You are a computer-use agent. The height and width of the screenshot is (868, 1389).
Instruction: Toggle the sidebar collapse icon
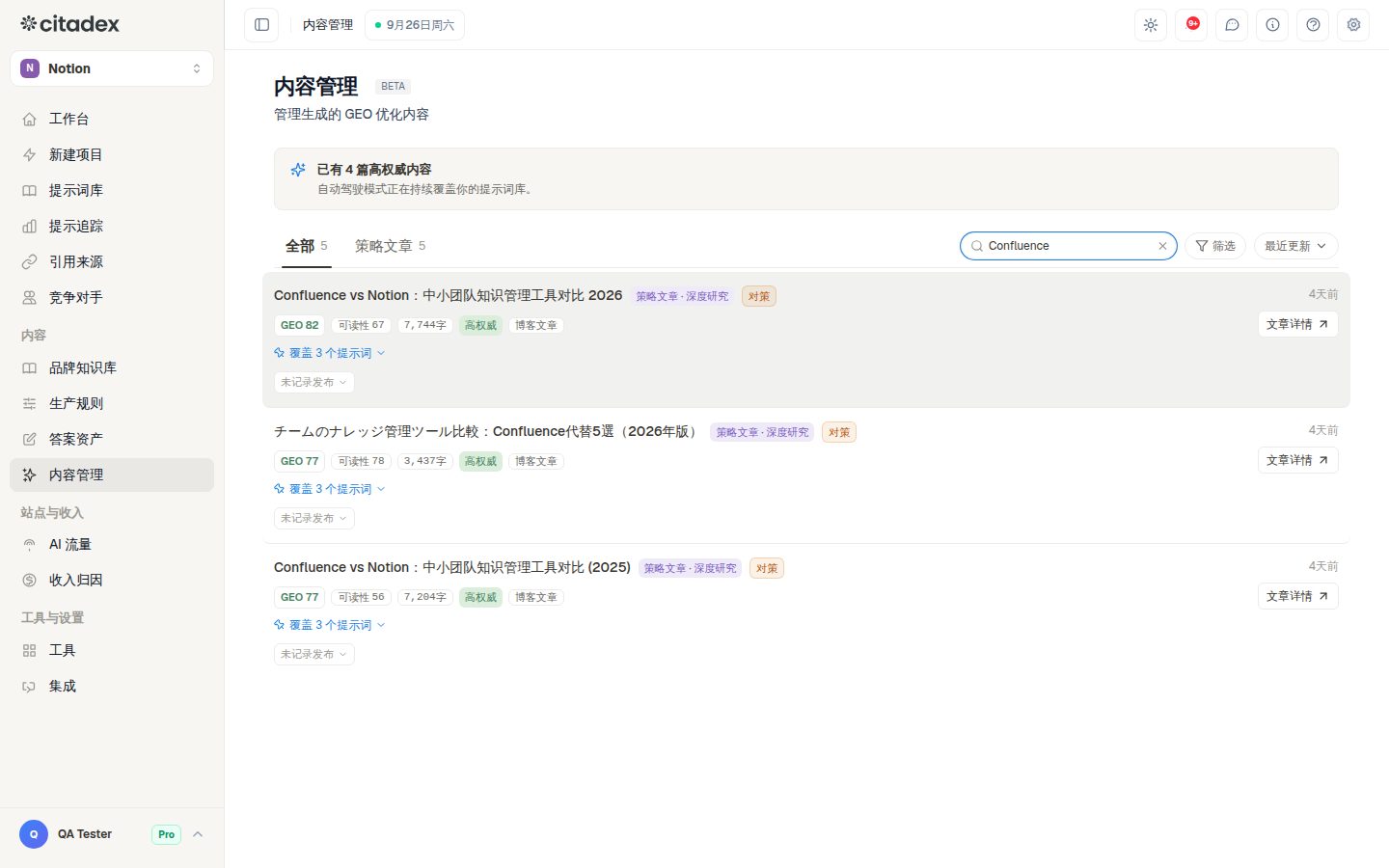pos(261,25)
